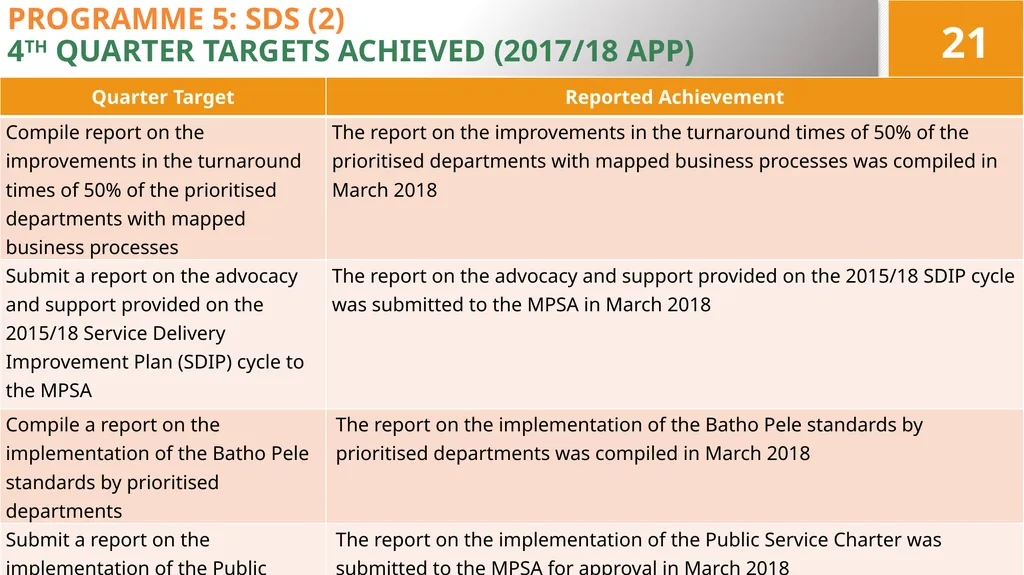
Task: Click target cell about Batho Pele standards
Action: point(163,467)
